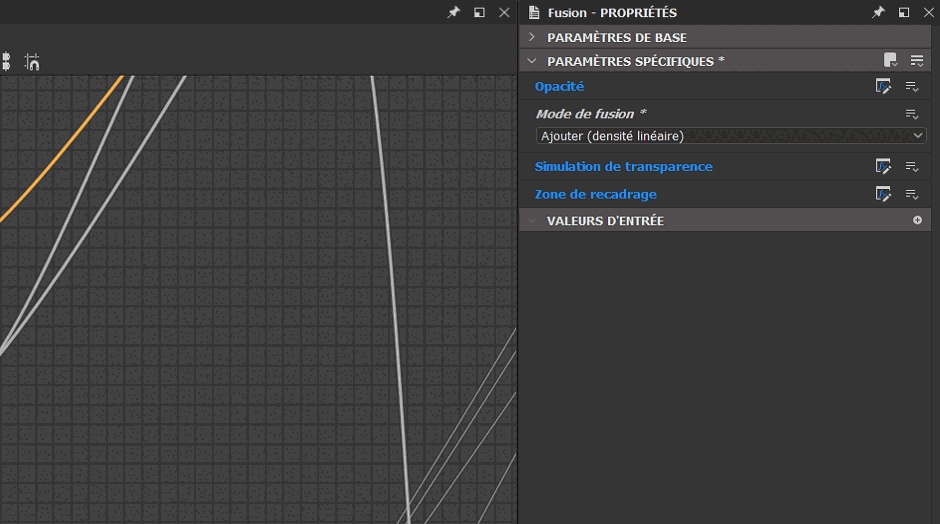Click the Simulation de transparence label
Screen dimensions: 940x524
point(623,167)
